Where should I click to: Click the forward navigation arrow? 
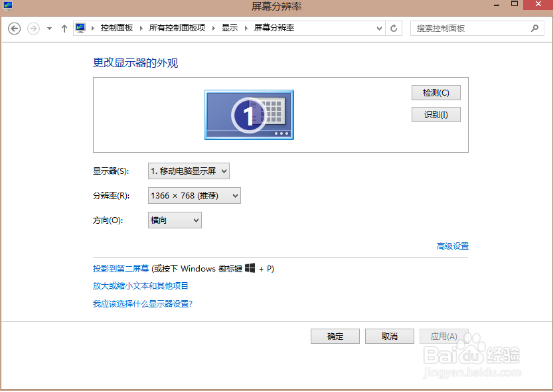tap(34, 28)
